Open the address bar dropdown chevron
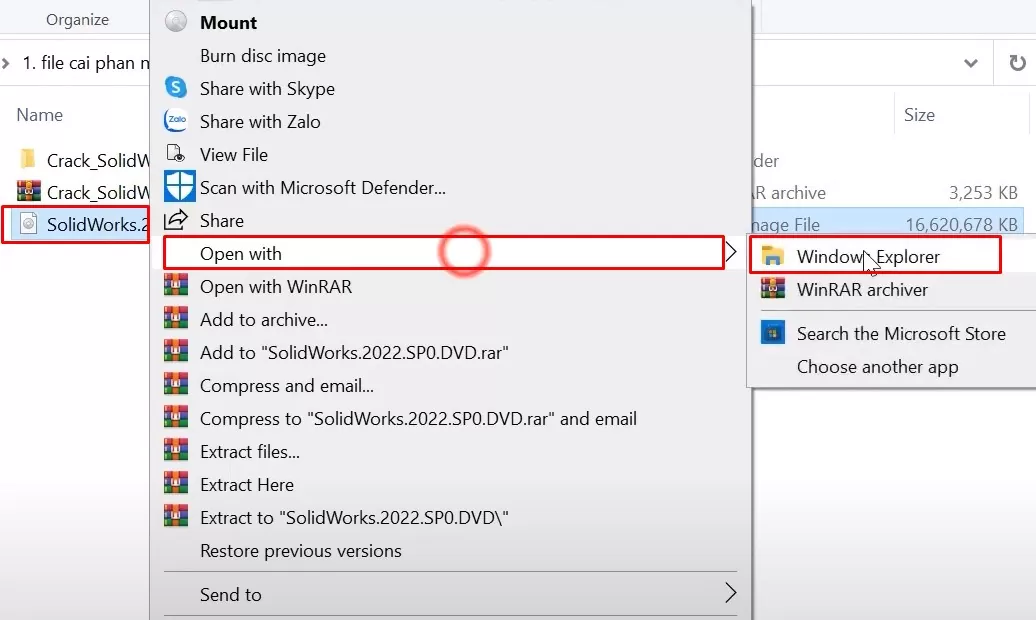1036x620 pixels. (969, 63)
